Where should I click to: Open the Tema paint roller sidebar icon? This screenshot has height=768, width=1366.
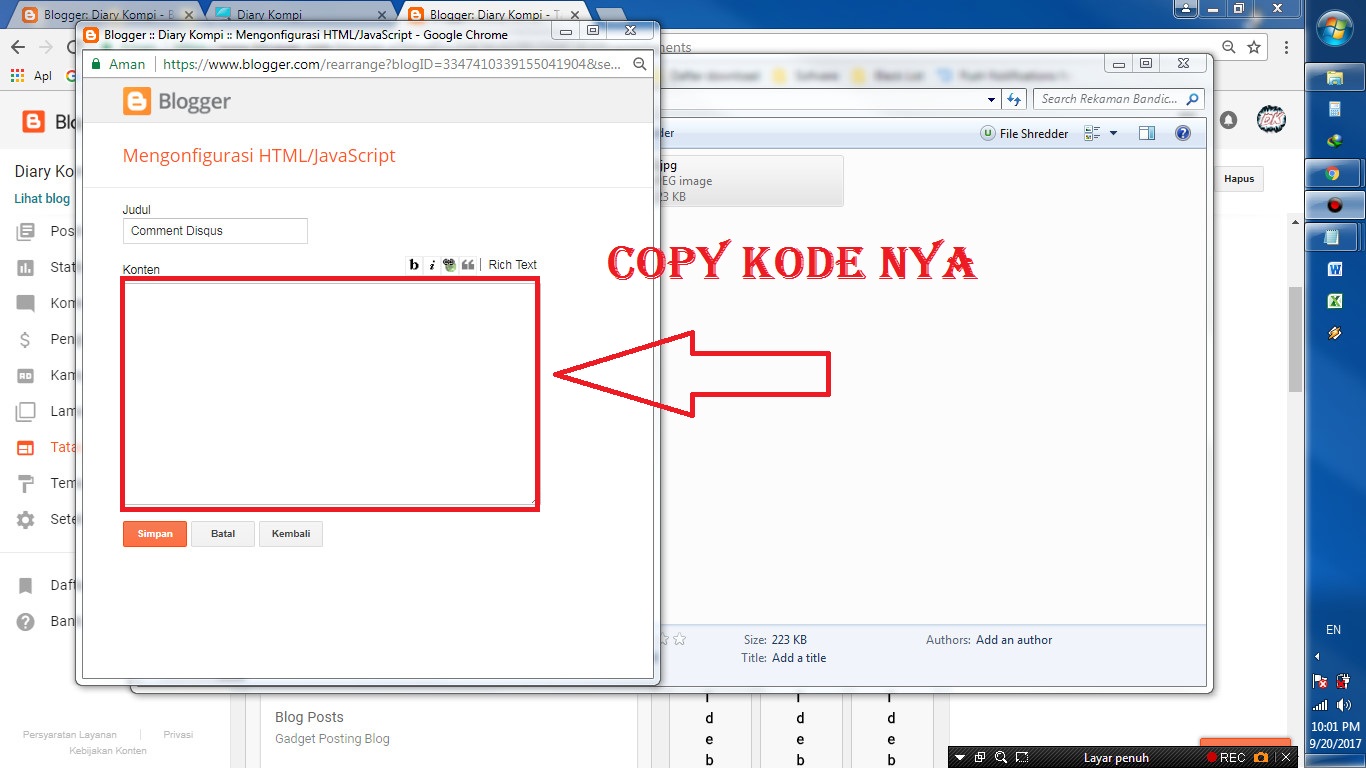(x=26, y=483)
